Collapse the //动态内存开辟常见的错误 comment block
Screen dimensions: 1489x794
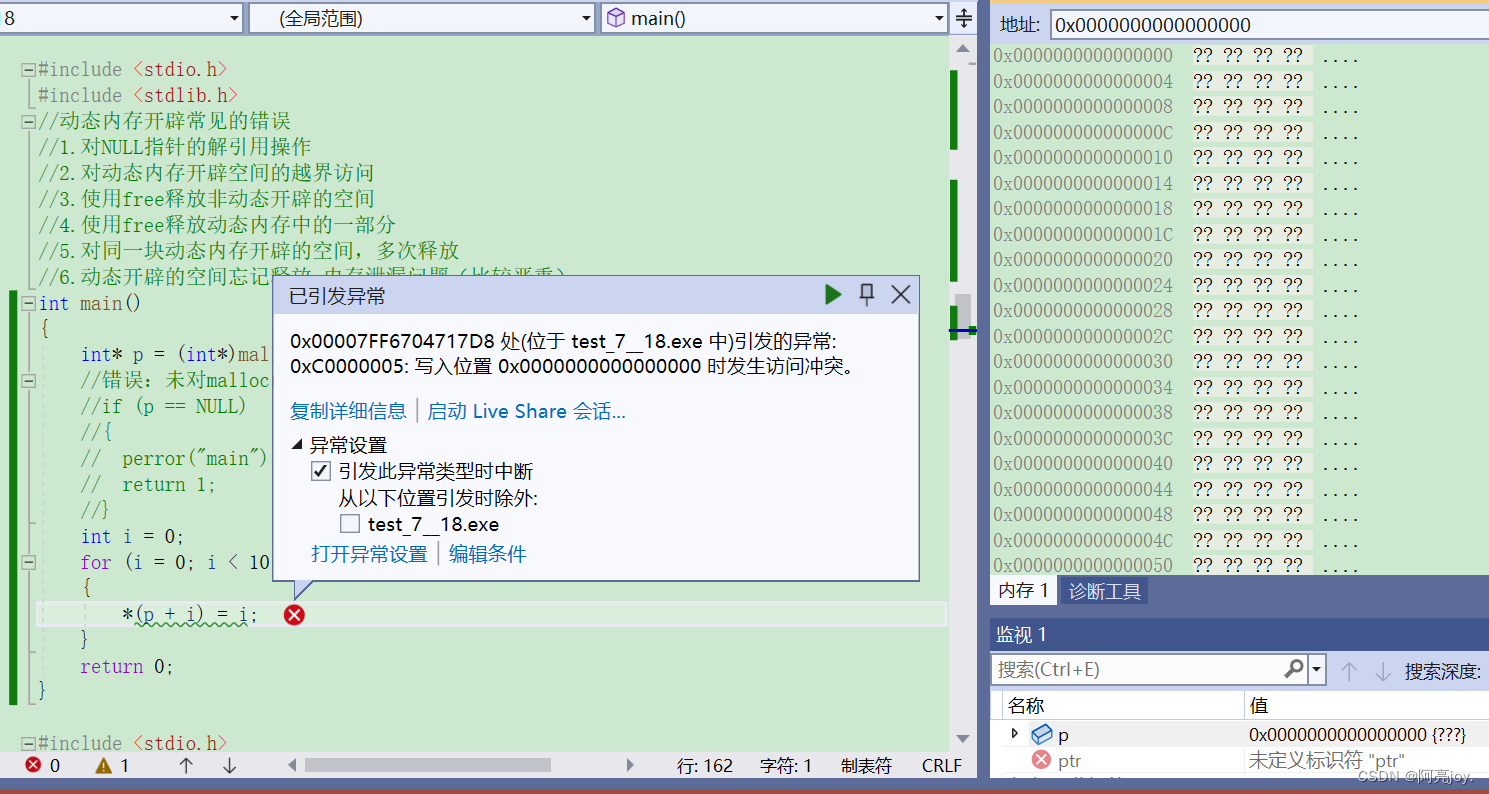27,121
